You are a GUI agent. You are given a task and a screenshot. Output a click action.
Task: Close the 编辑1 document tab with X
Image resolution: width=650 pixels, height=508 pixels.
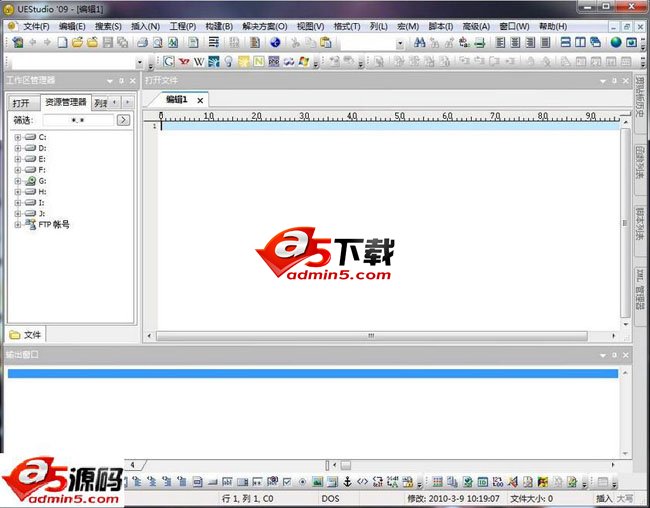(x=200, y=100)
